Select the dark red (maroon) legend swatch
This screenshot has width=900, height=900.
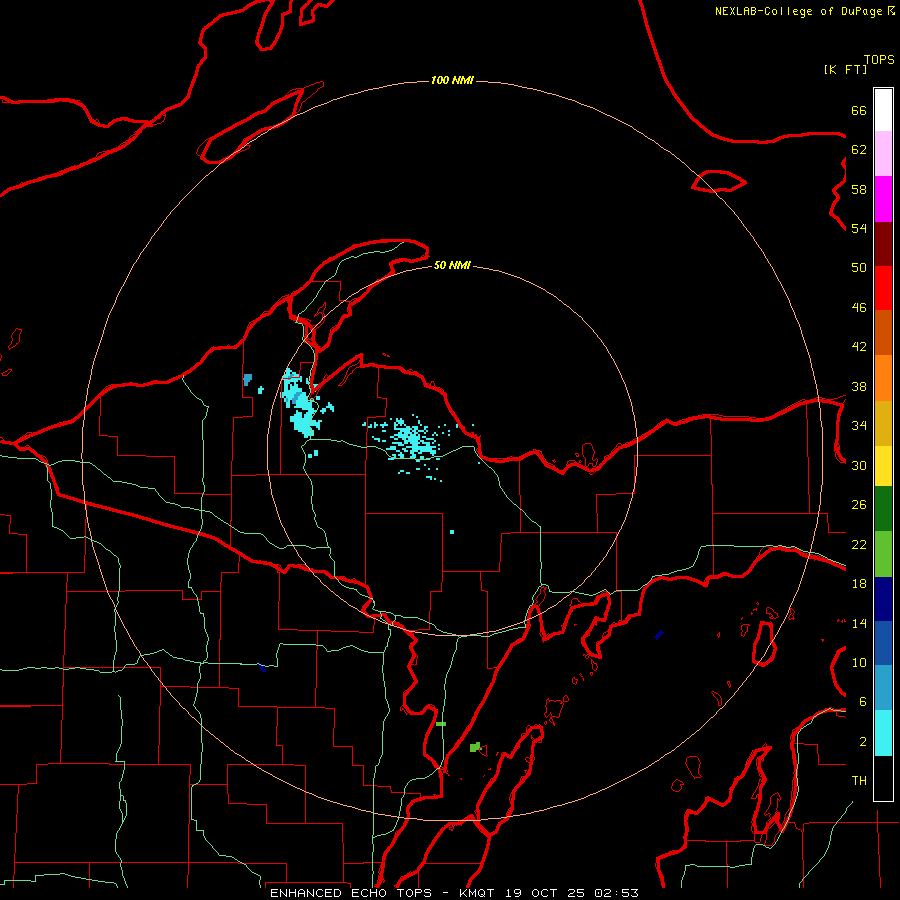click(883, 245)
